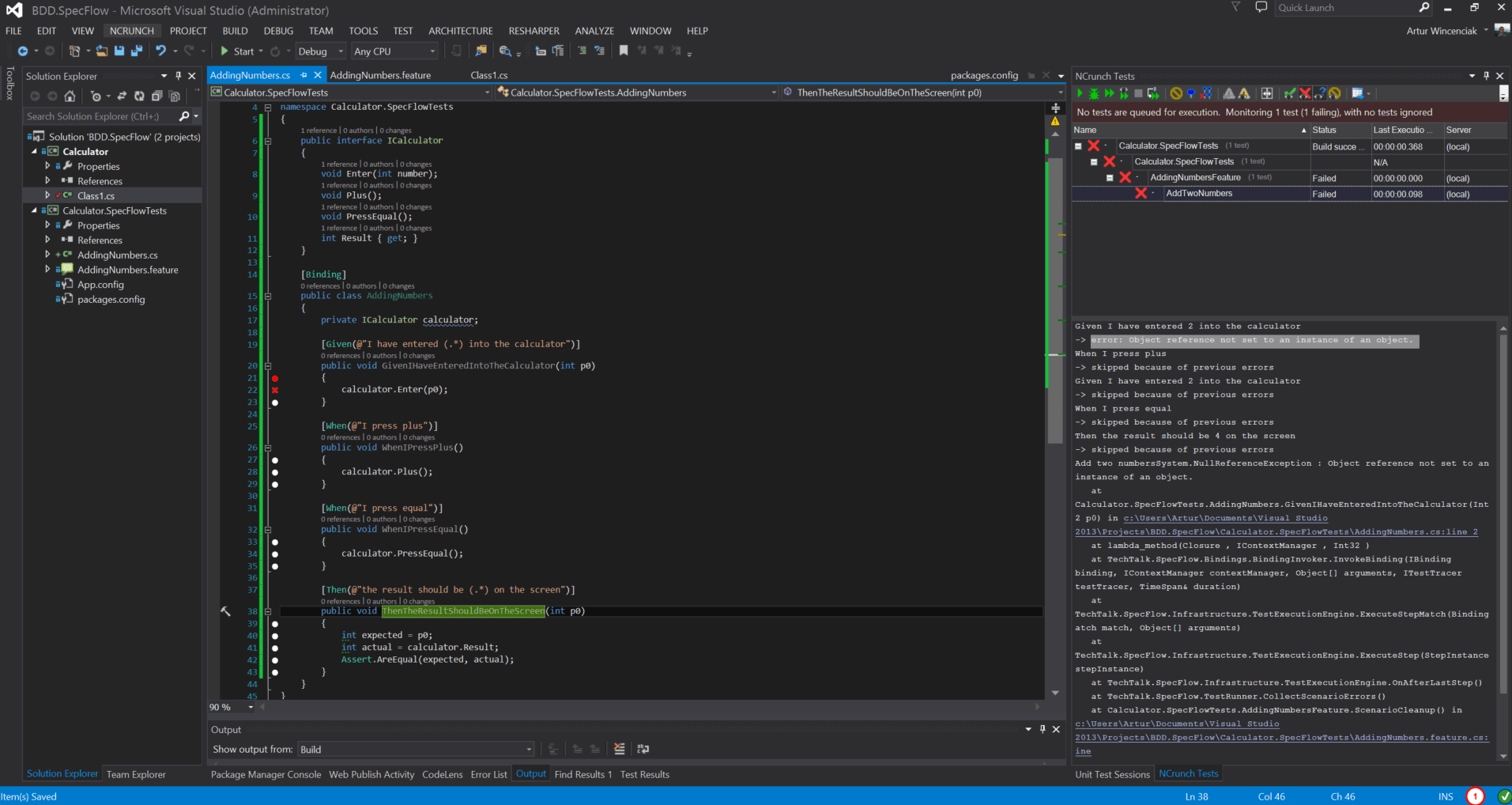Image resolution: width=1512 pixels, height=805 pixels.
Task: Collapse the AddingNumbersFeature test node
Action: pyautogui.click(x=1110, y=178)
